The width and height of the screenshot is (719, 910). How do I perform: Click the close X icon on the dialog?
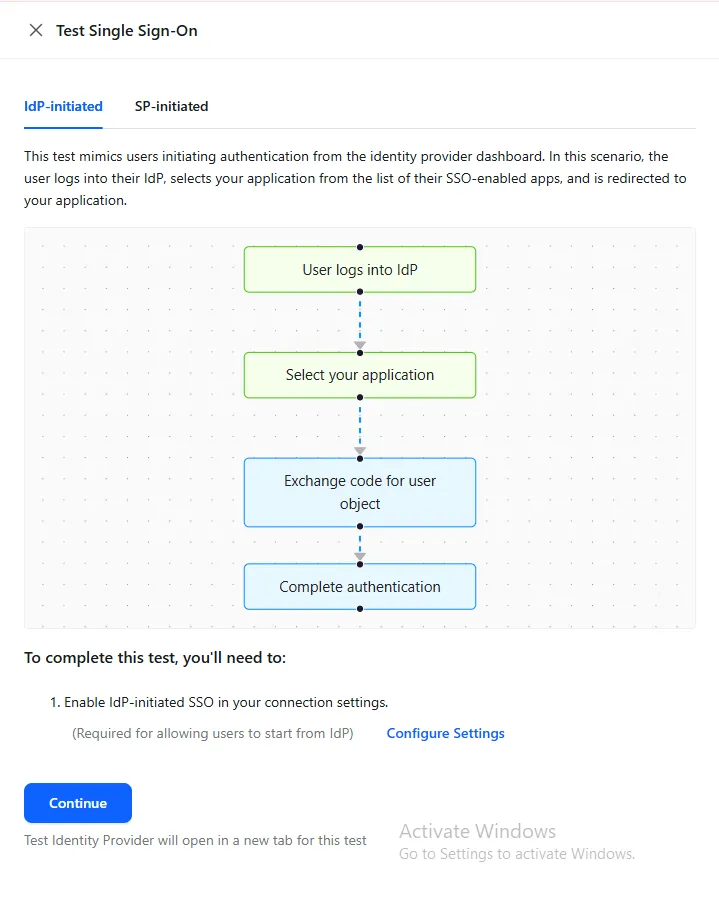35,30
